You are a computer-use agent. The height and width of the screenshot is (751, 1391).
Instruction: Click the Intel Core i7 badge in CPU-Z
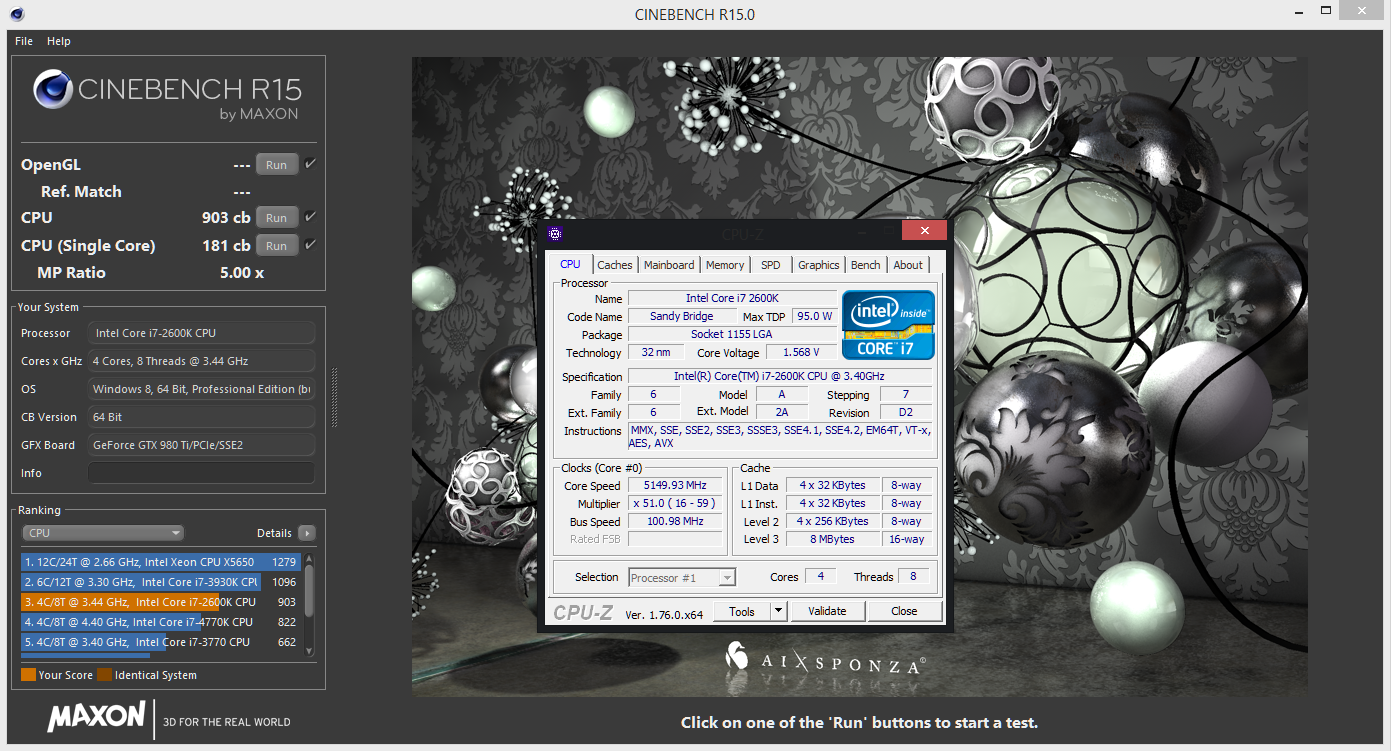tap(887, 326)
